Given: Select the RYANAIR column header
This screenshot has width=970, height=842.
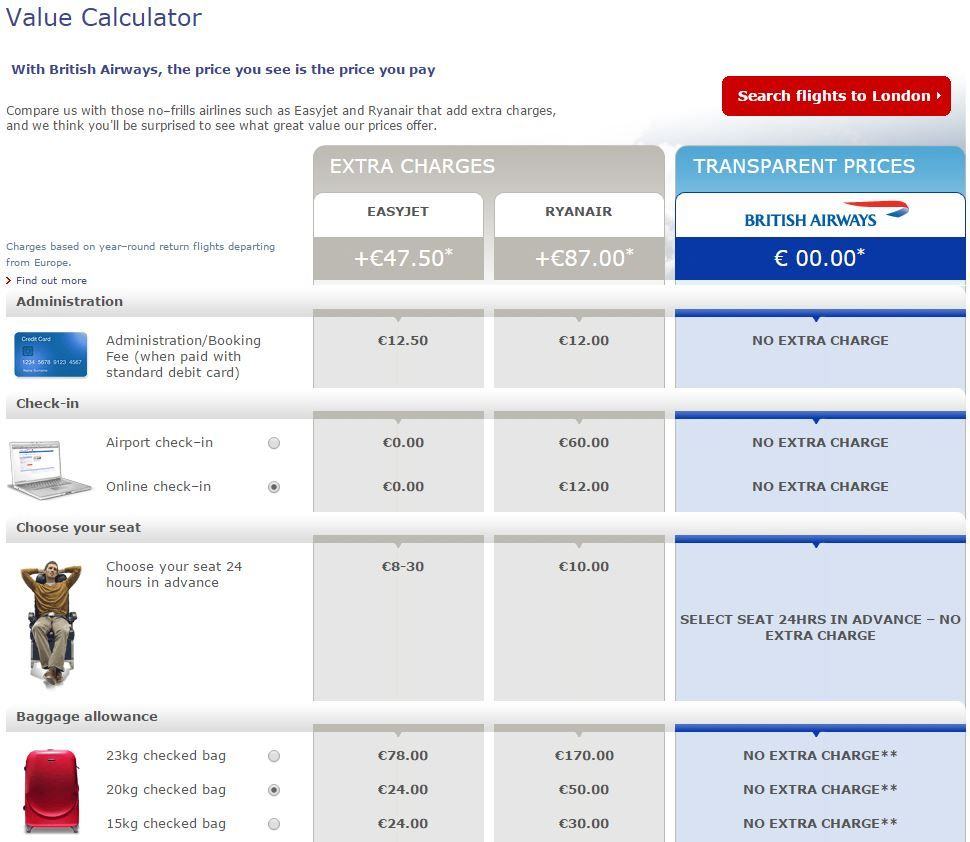Looking at the screenshot, I should (x=578, y=211).
